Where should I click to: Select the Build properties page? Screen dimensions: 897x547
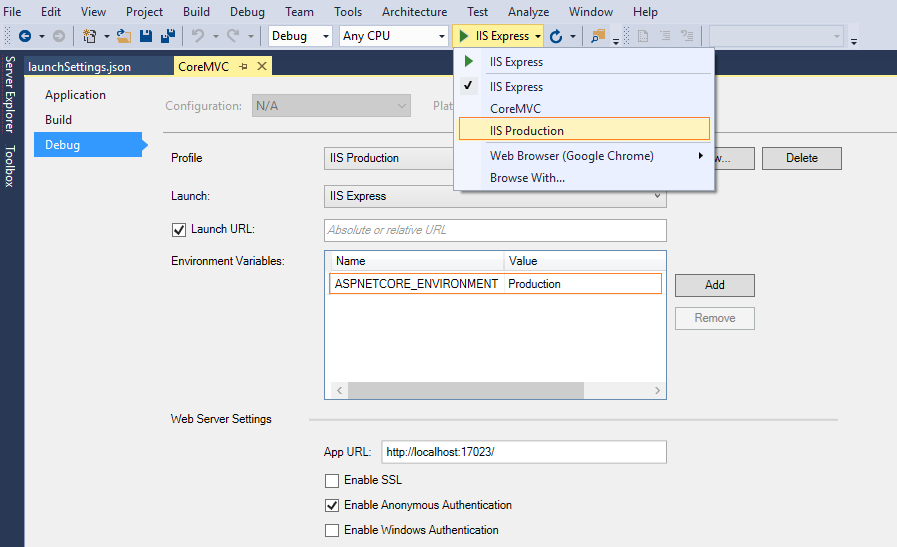[58, 120]
